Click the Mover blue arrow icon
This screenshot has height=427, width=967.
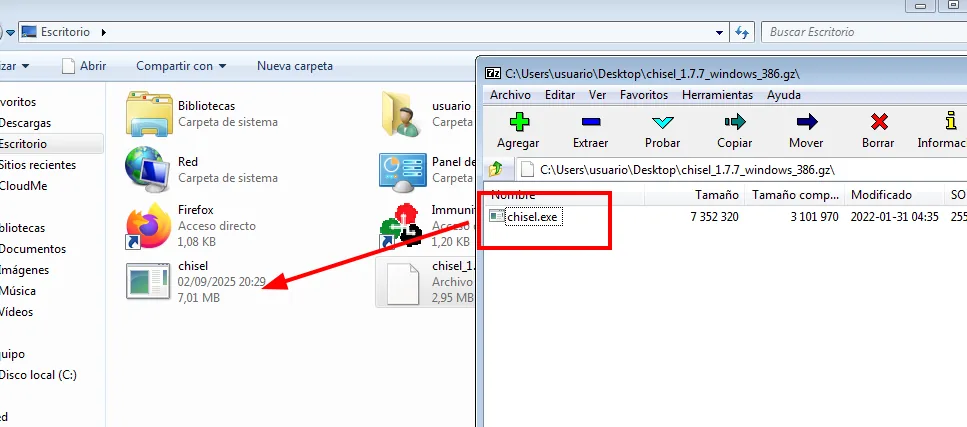(807, 122)
